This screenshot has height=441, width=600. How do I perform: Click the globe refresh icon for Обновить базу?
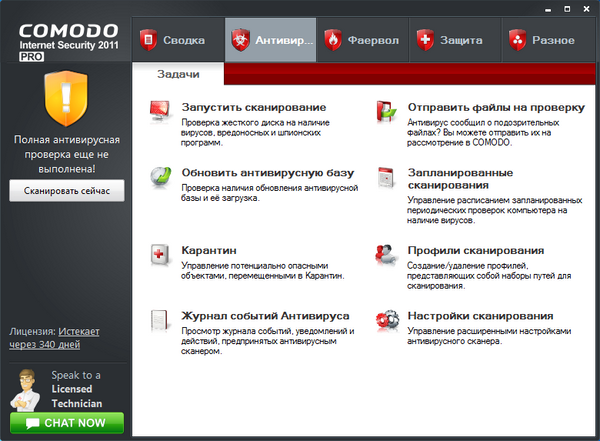[x=160, y=177]
